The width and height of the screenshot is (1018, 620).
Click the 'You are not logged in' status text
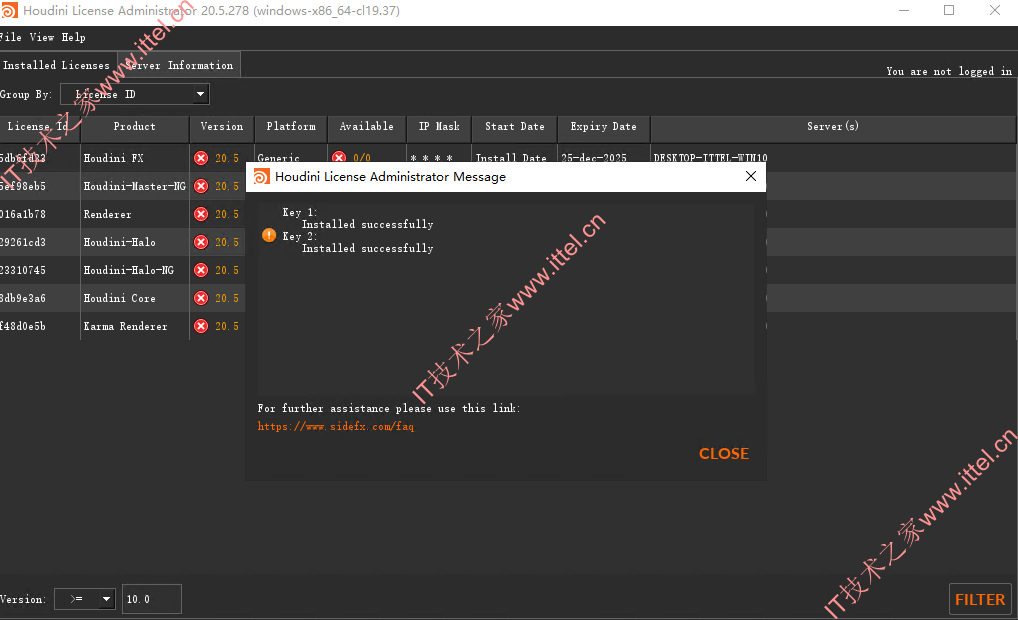coord(949,71)
